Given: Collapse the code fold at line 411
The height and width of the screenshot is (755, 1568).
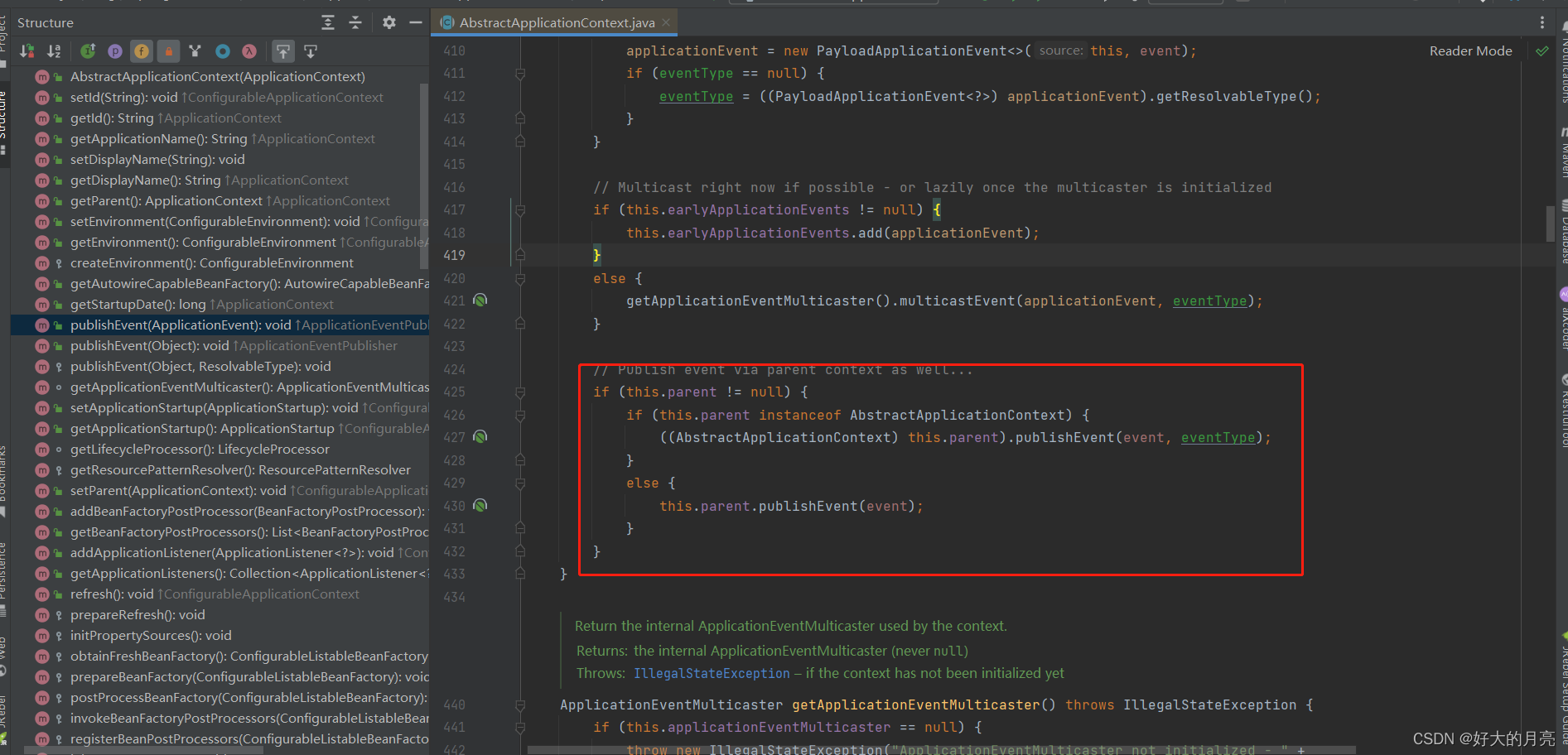Looking at the screenshot, I should pos(519,73).
